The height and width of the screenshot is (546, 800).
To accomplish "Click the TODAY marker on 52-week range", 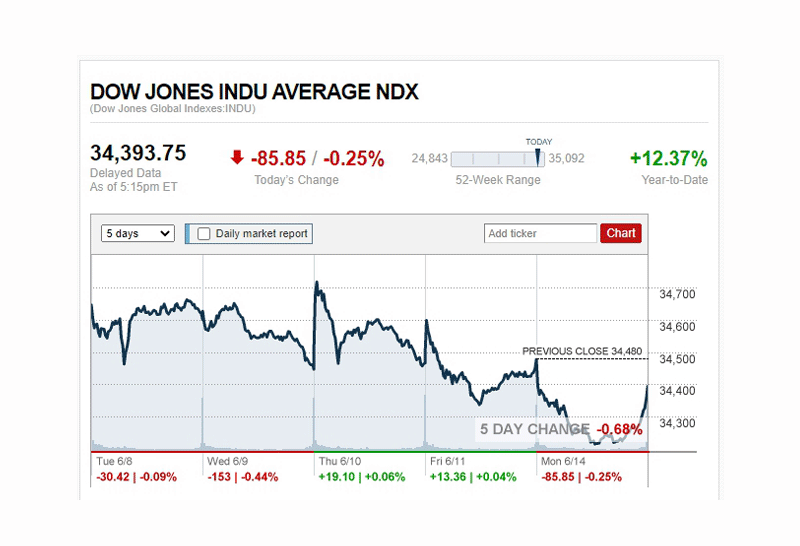I will (538, 157).
